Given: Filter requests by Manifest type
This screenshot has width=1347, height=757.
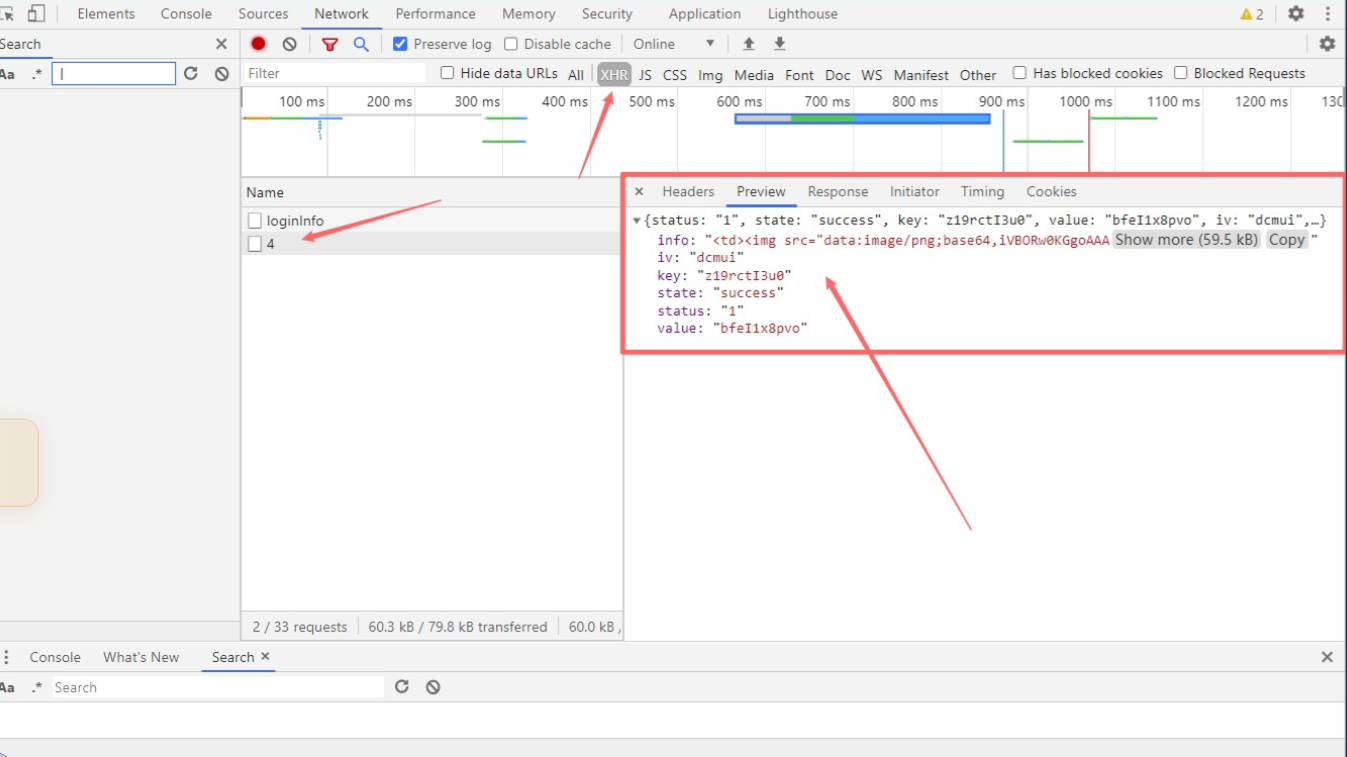Looking at the screenshot, I should point(921,75).
